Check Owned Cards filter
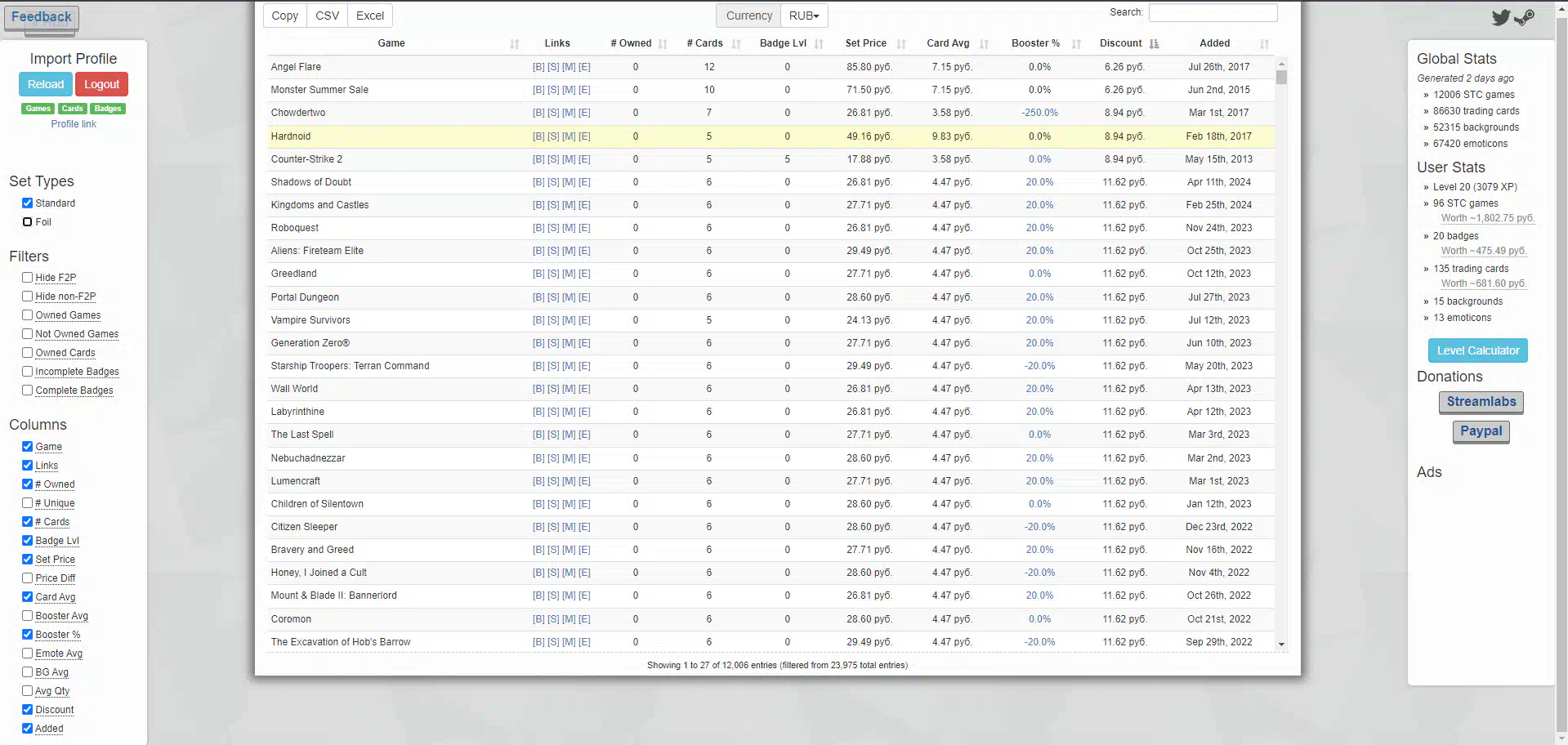This screenshot has height=745, width=1568. coord(27,352)
